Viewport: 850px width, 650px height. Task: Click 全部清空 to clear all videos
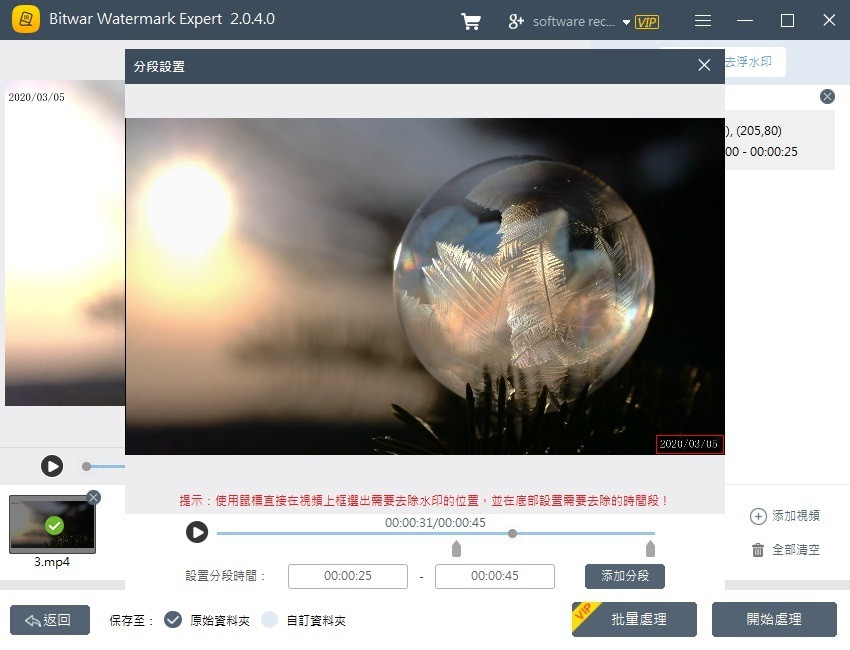coord(785,550)
